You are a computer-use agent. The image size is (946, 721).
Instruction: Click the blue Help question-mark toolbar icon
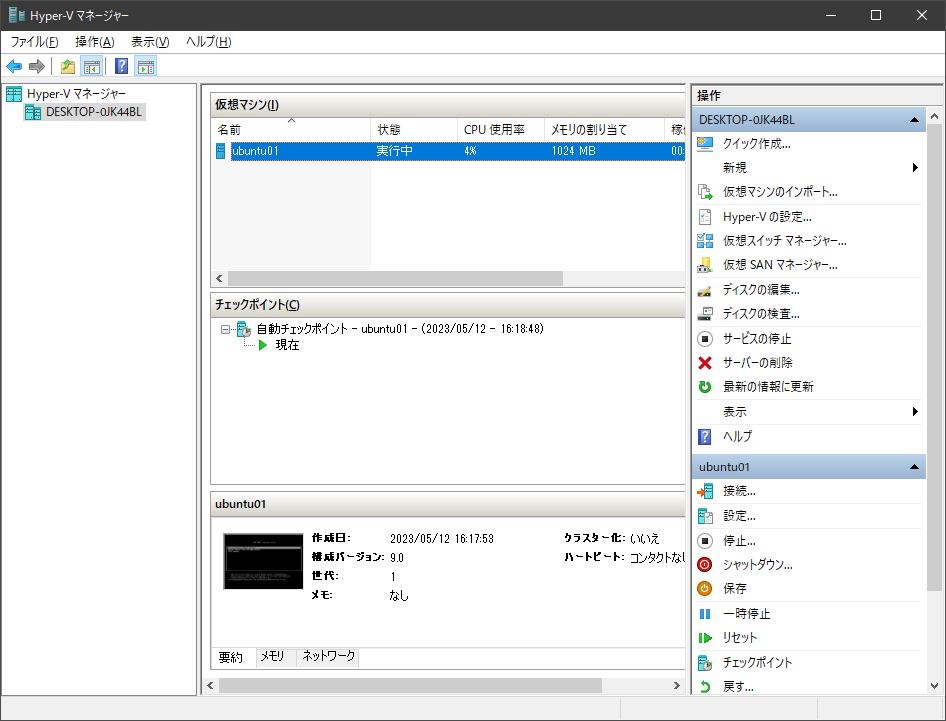pyautogui.click(x=121, y=66)
